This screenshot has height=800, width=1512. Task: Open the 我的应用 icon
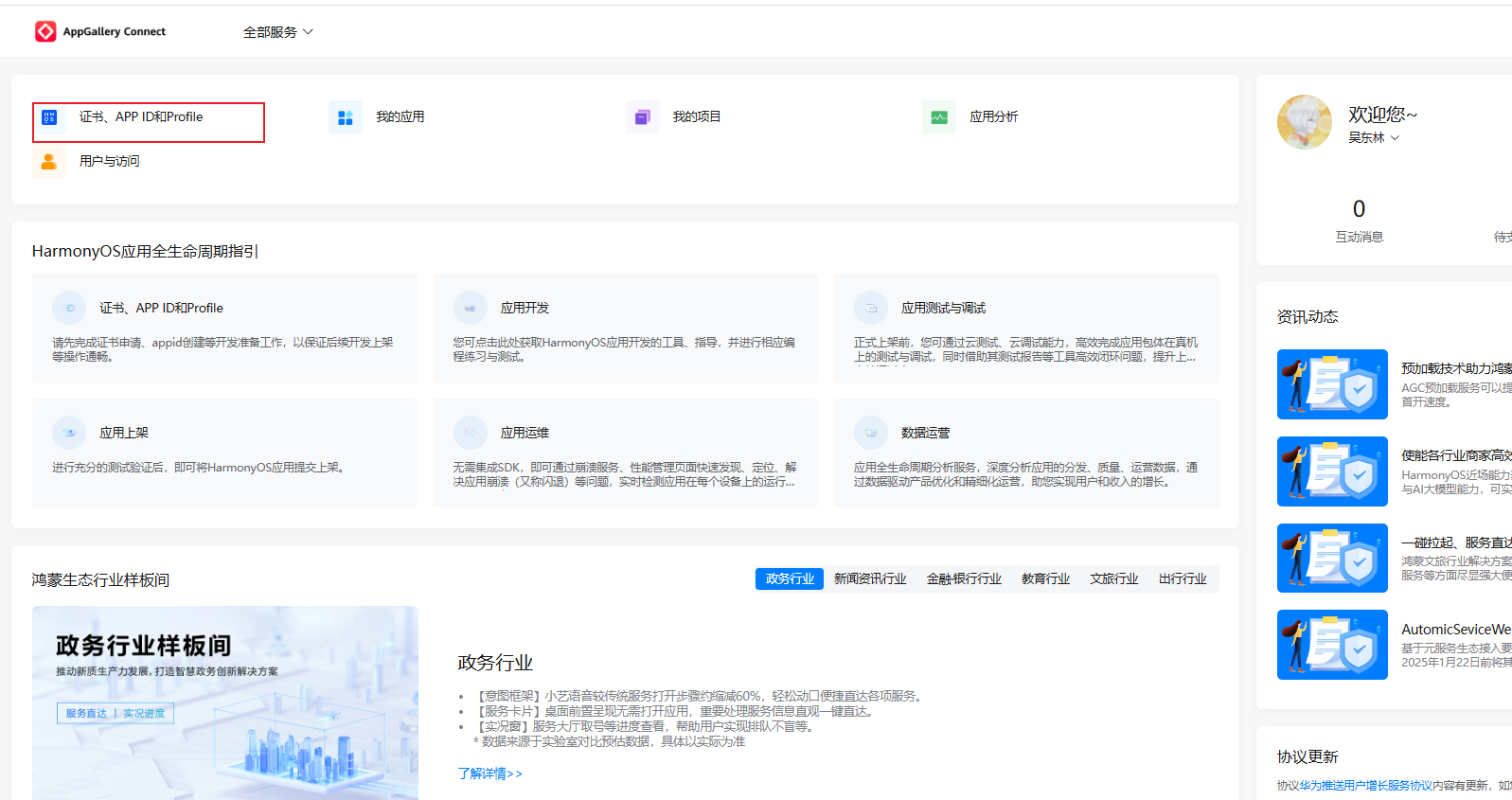point(346,117)
